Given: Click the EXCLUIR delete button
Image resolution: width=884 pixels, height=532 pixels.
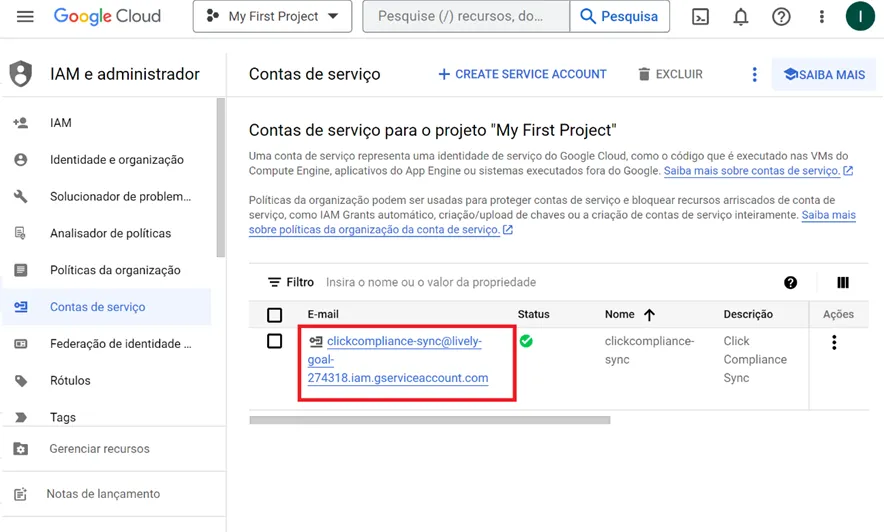Looking at the screenshot, I should click(x=670, y=74).
